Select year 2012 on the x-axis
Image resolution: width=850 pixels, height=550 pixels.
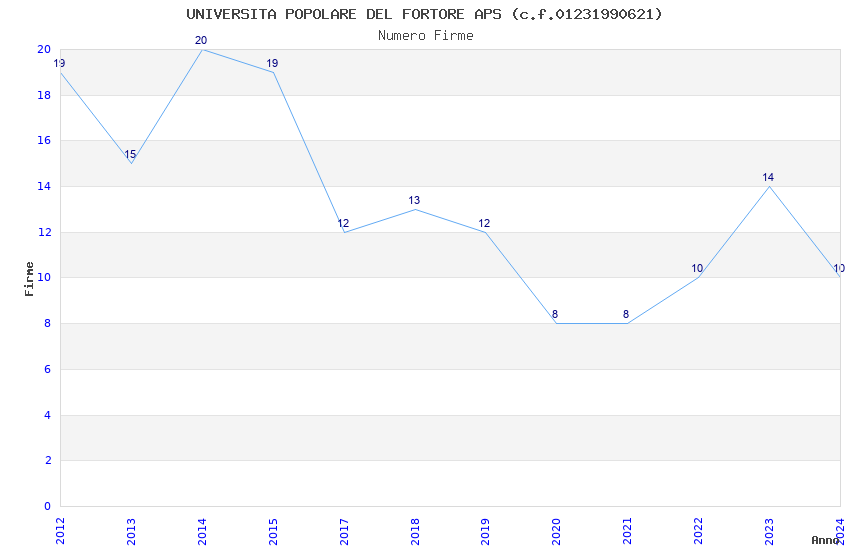tap(60, 531)
